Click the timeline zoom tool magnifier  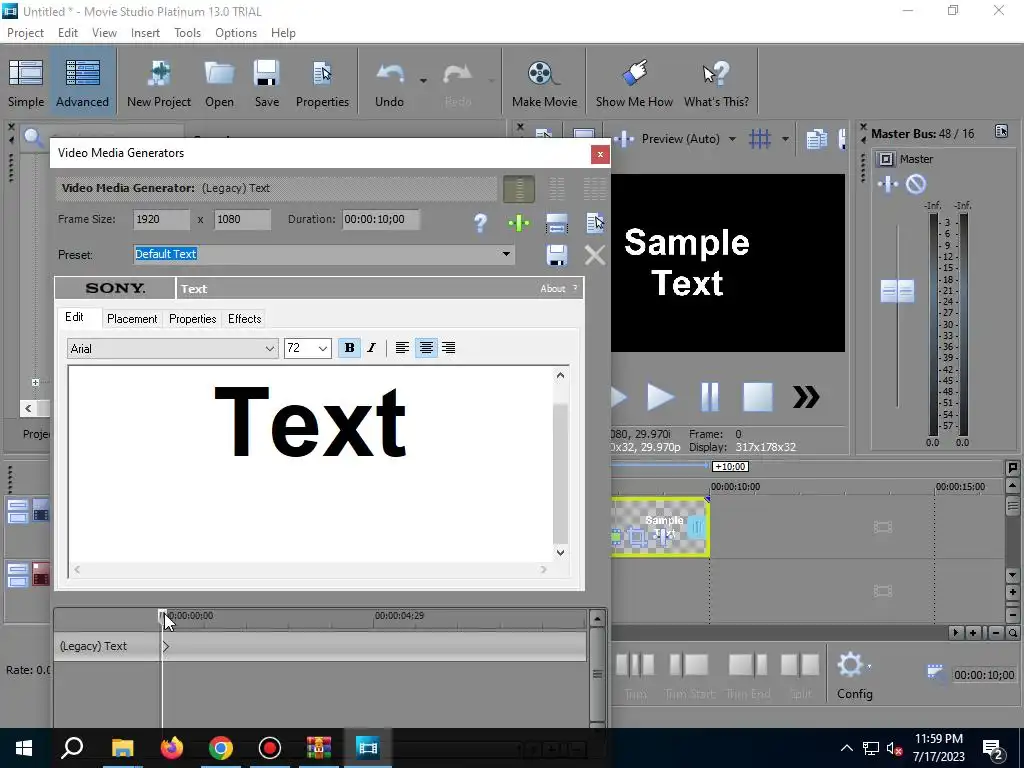(x=1012, y=633)
